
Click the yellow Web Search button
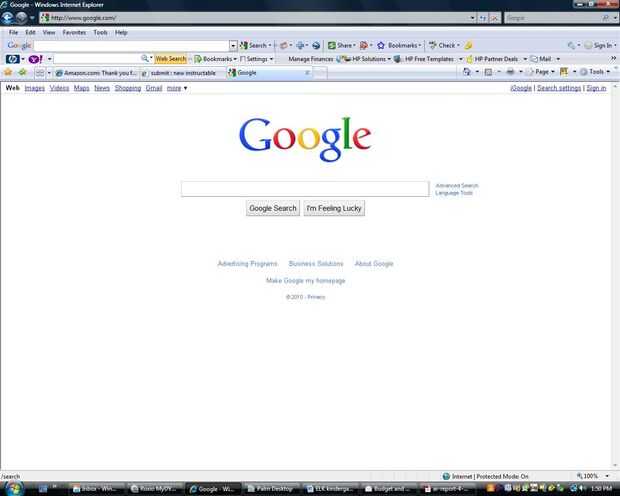[x=170, y=59]
